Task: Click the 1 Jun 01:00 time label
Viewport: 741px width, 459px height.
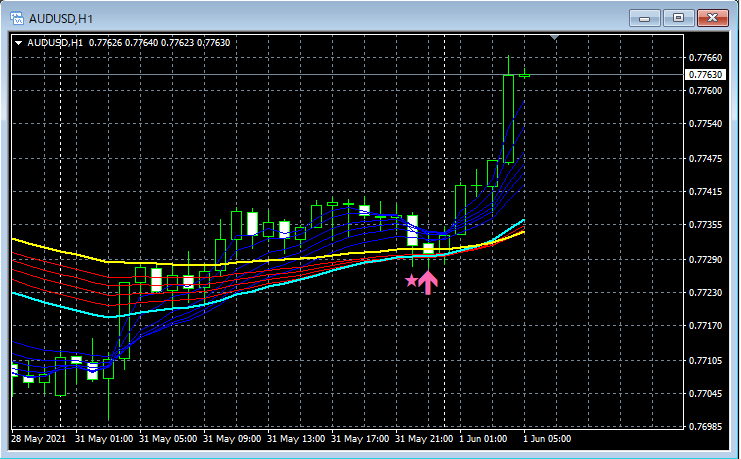Action: 483,439
